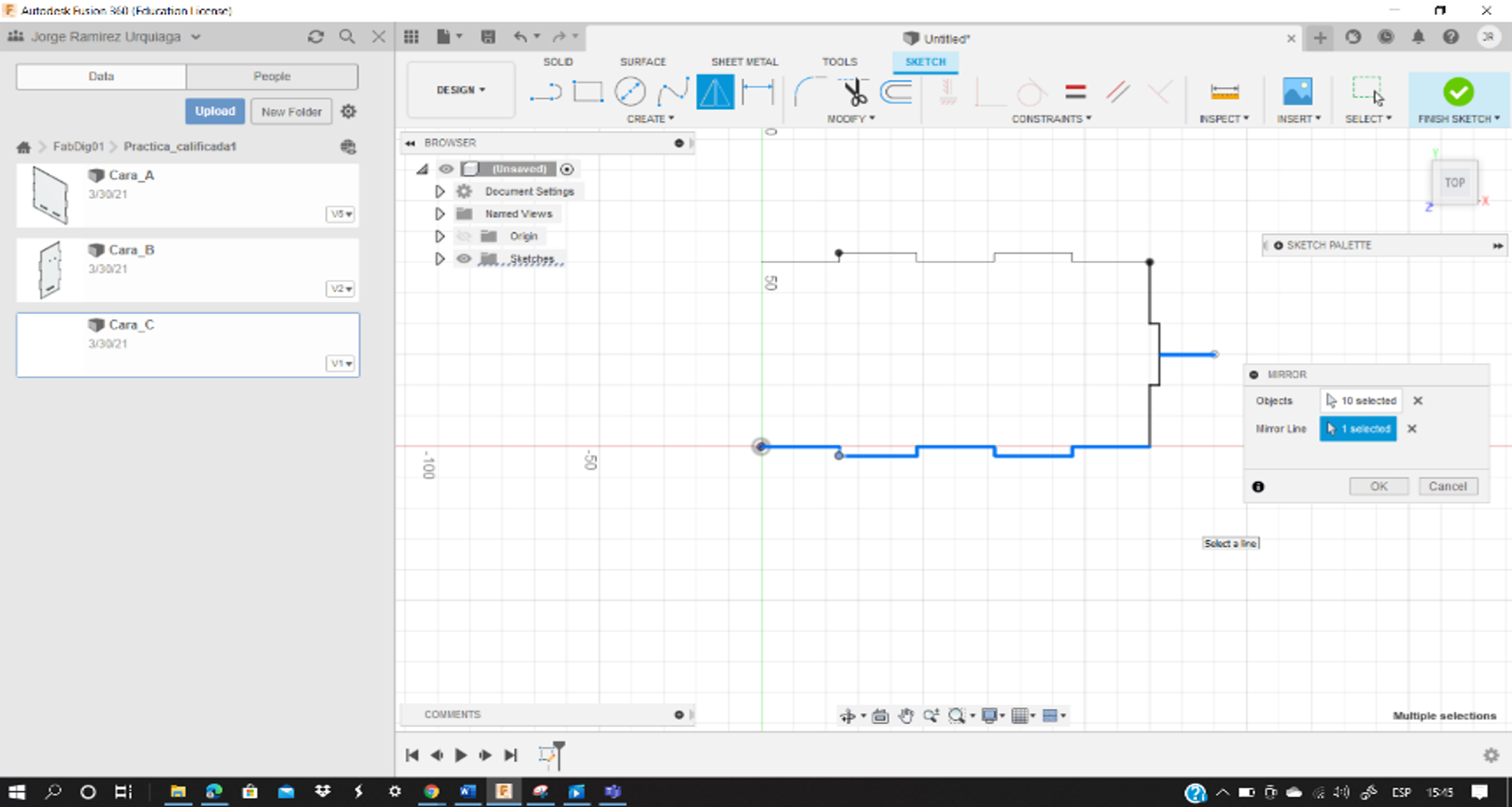The width and height of the screenshot is (1512, 807).
Task: Click the Objects 10 selected field
Action: pos(1360,401)
